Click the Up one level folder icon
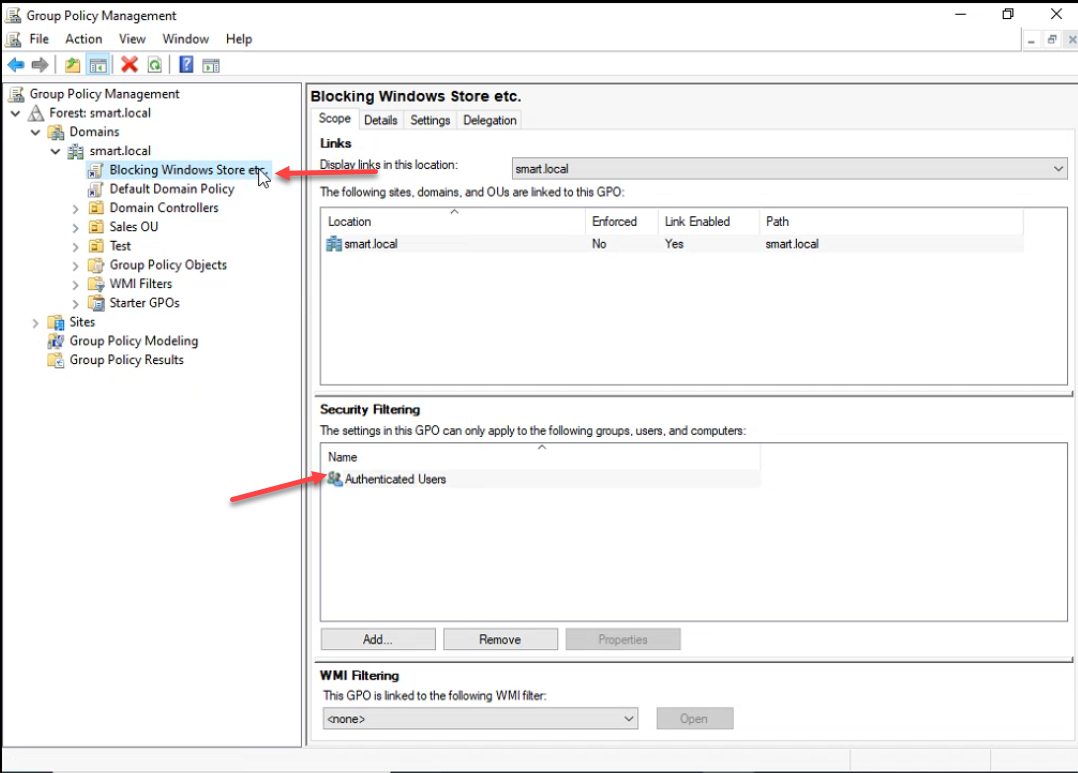 [x=72, y=65]
